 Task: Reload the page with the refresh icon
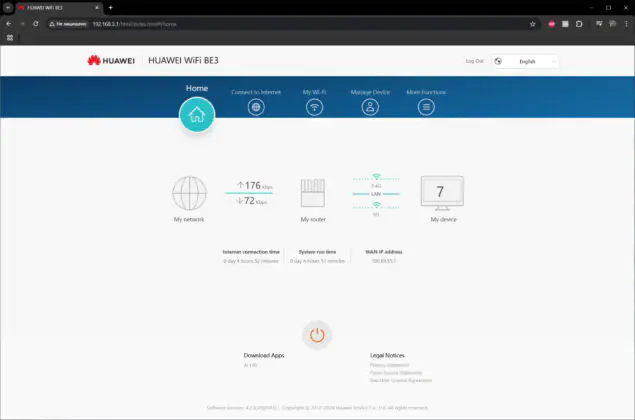[x=36, y=24]
